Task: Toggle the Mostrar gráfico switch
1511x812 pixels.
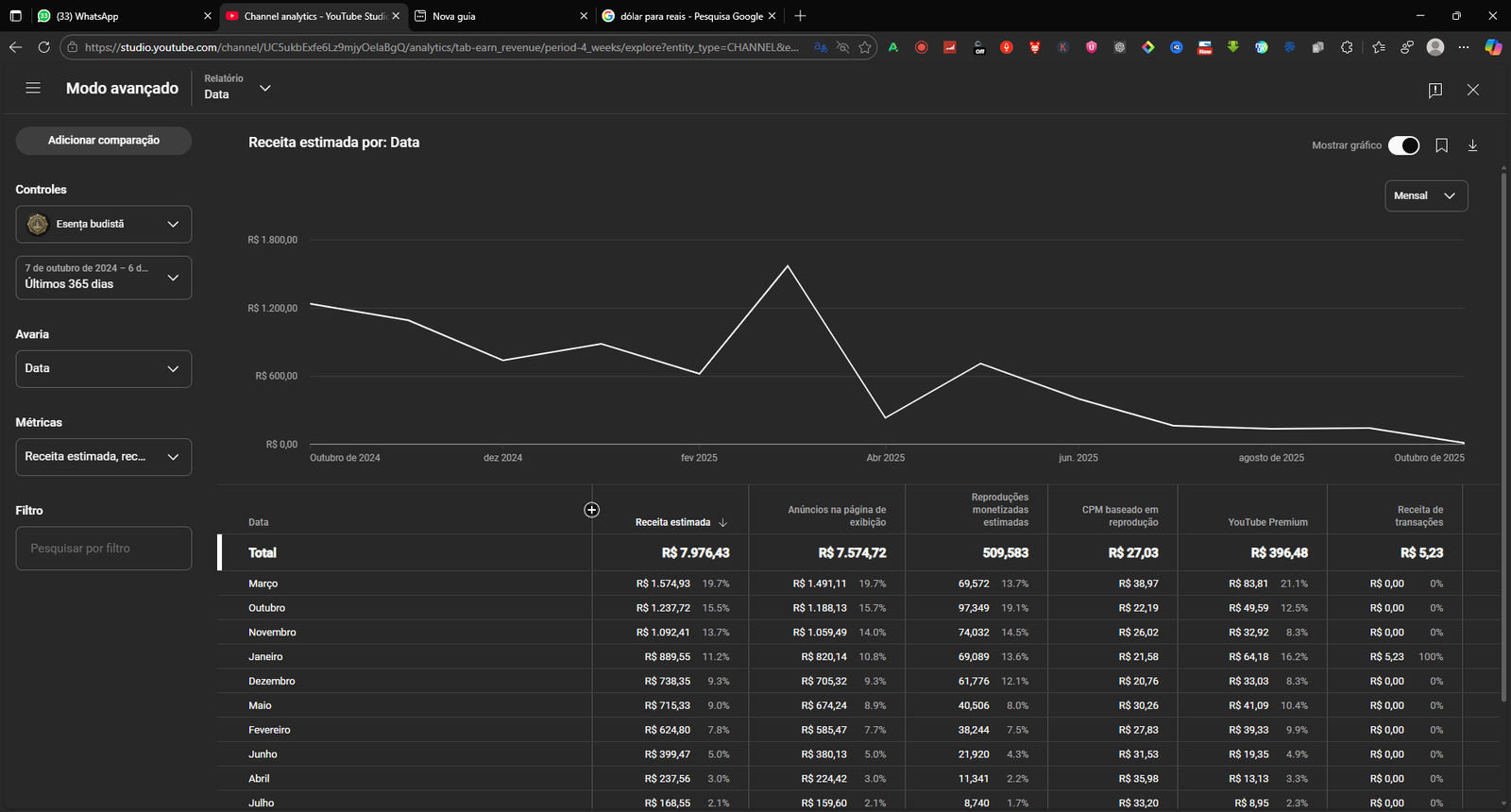Action: [1403, 145]
